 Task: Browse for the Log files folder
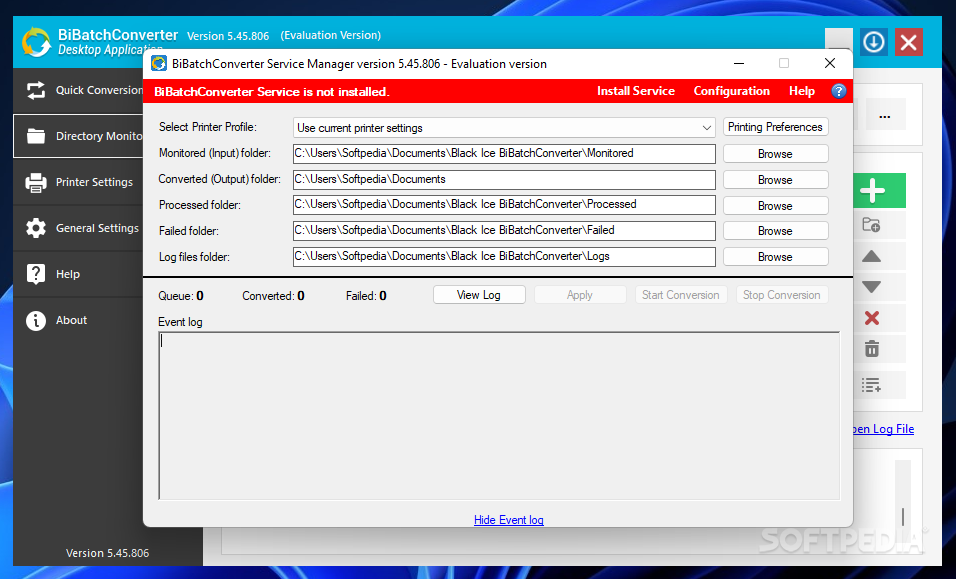[x=776, y=257]
